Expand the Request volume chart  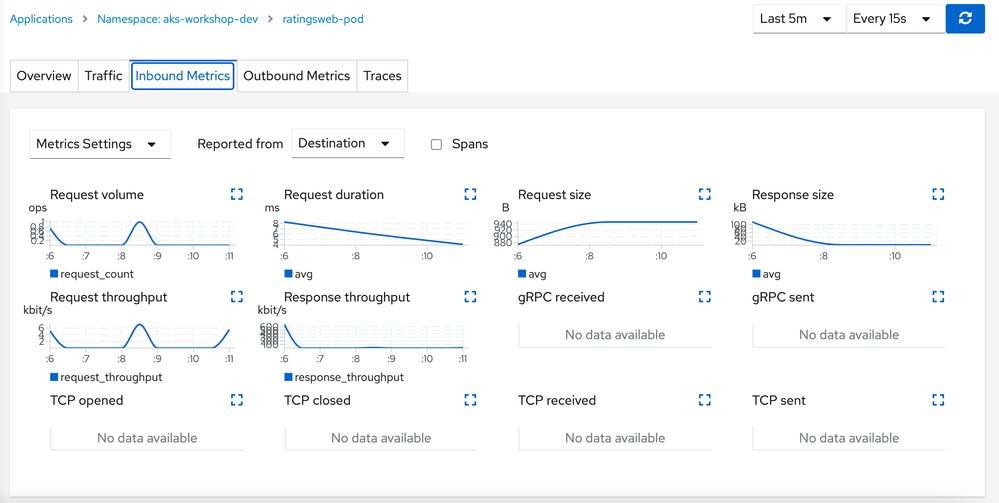pyautogui.click(x=237, y=194)
